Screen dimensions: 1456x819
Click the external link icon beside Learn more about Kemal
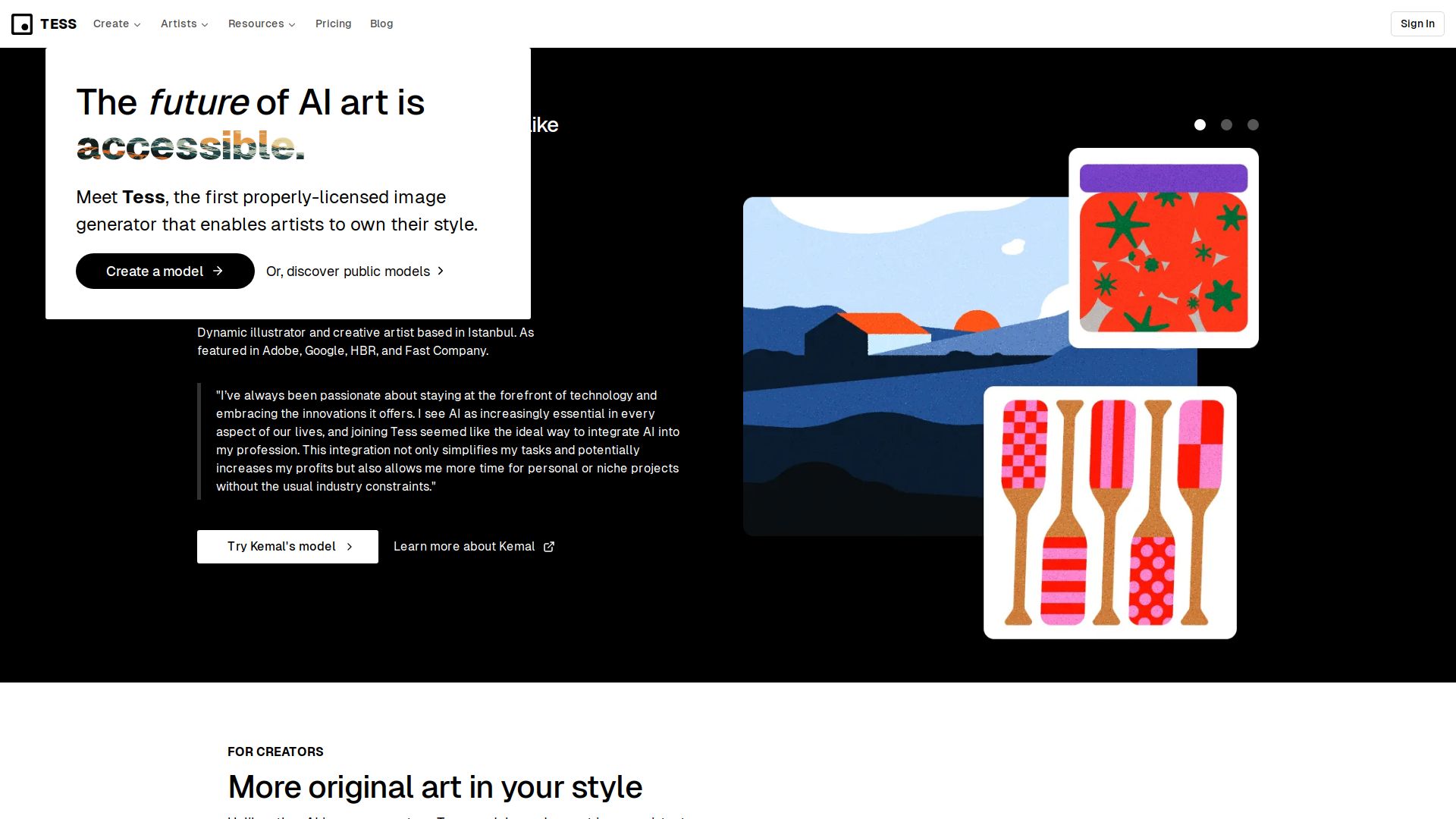coord(549,547)
